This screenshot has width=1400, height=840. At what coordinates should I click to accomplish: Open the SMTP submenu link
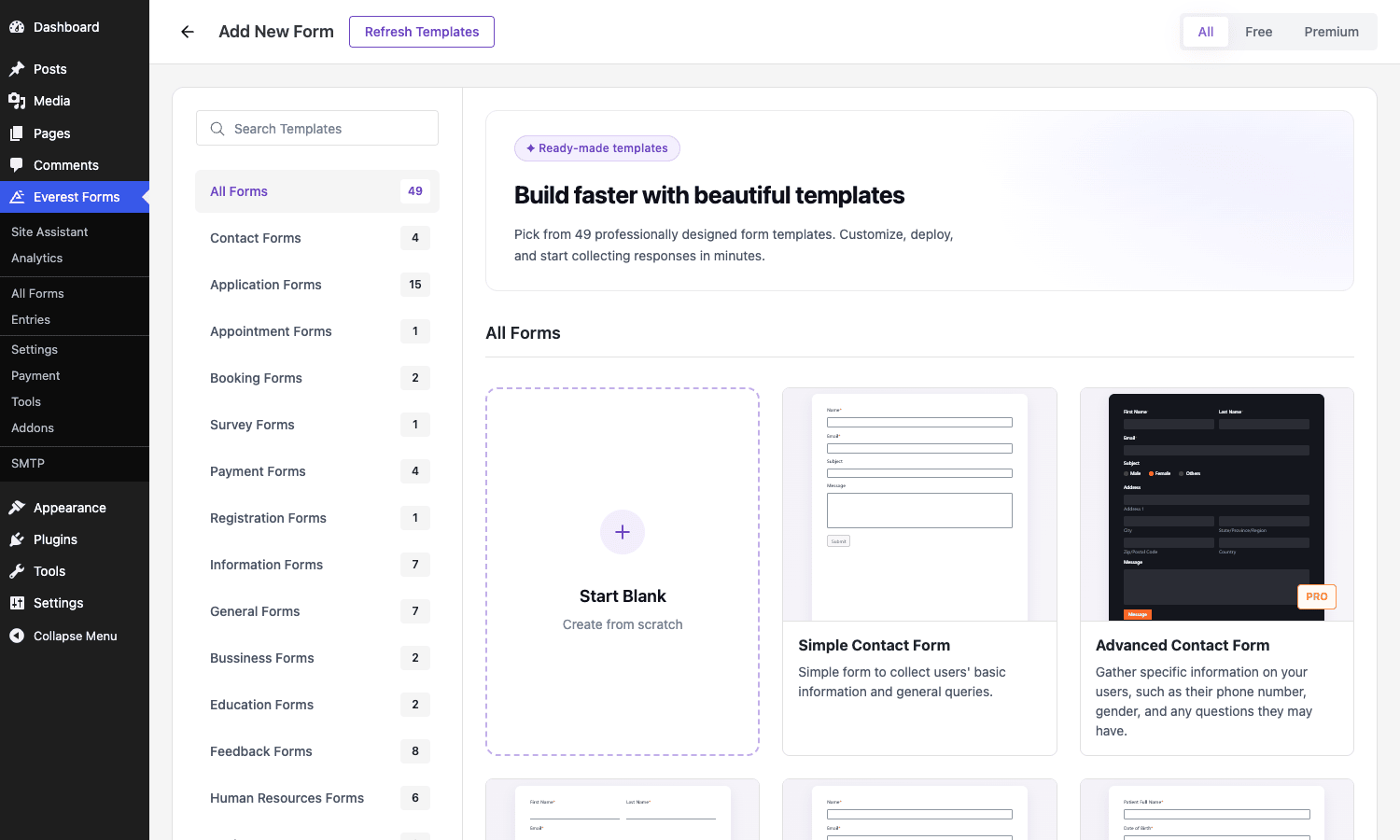tap(28, 463)
